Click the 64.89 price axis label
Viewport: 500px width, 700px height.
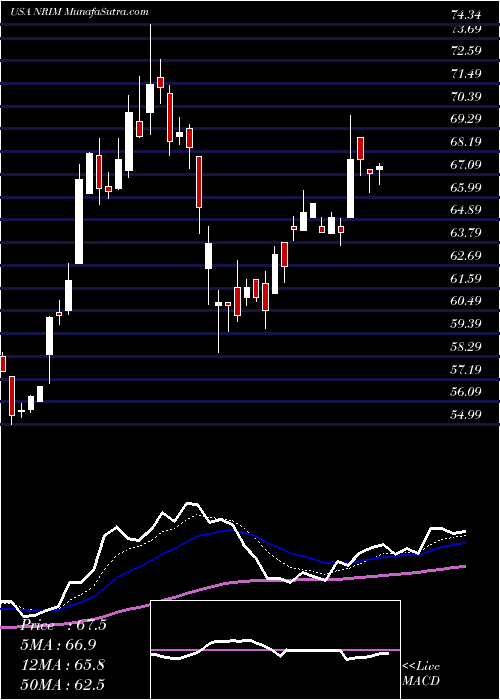coord(466,210)
